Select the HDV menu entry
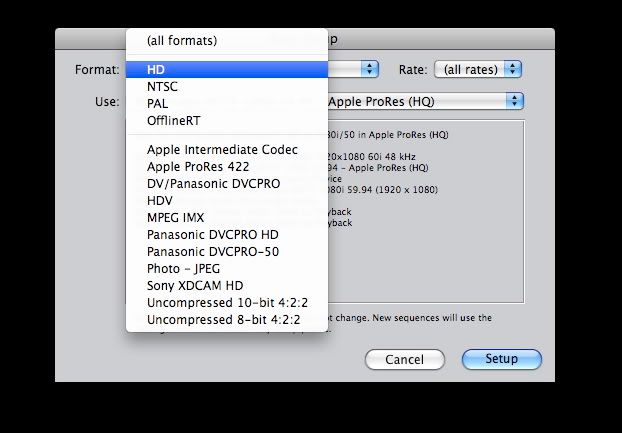622x433 pixels. tap(227, 201)
